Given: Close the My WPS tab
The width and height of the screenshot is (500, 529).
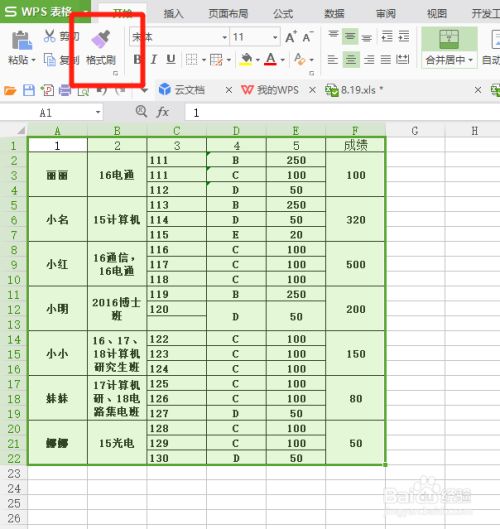Looking at the screenshot, I should pyautogui.click(x=313, y=90).
